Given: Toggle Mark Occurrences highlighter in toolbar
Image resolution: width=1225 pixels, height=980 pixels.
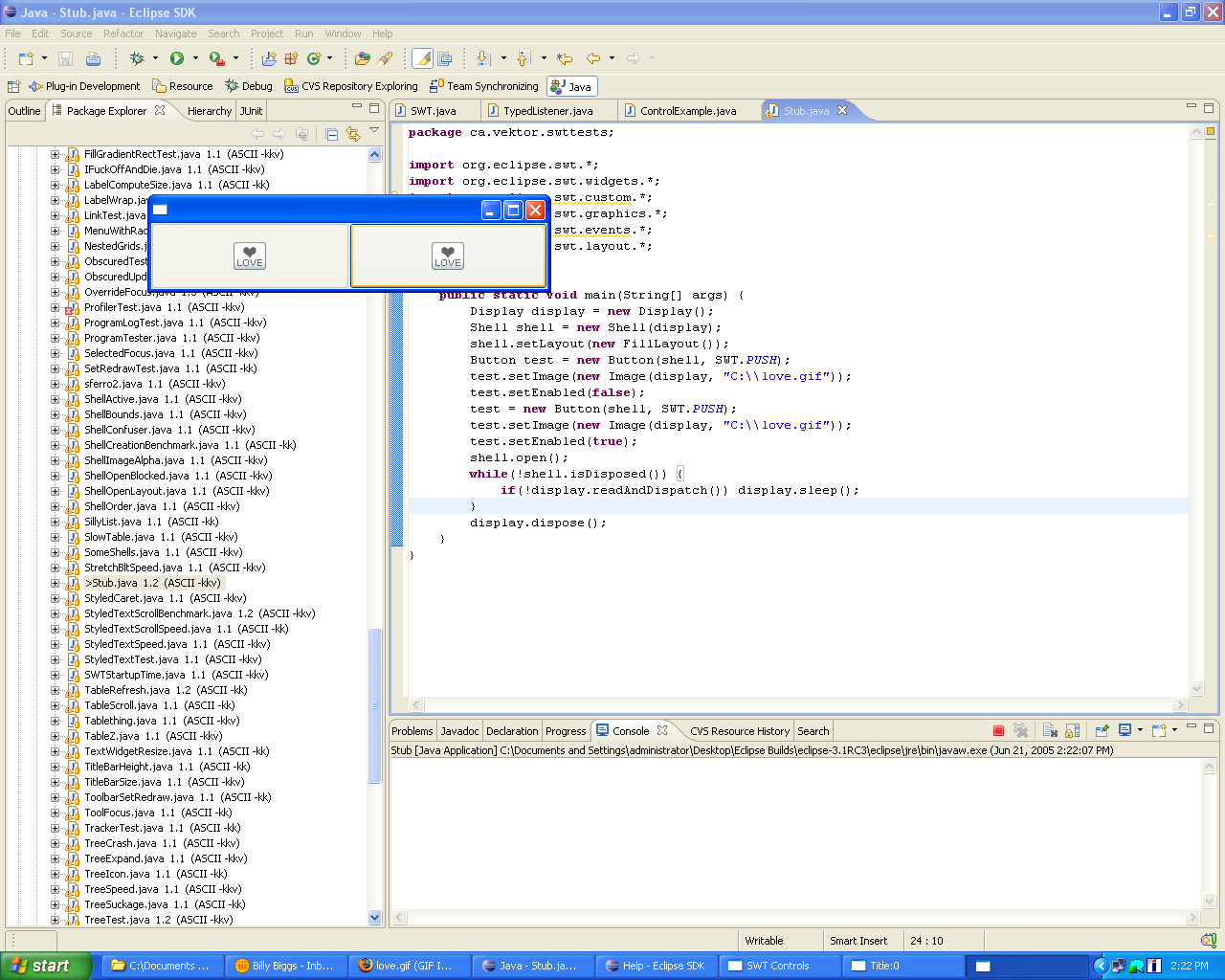Looking at the screenshot, I should (422, 58).
